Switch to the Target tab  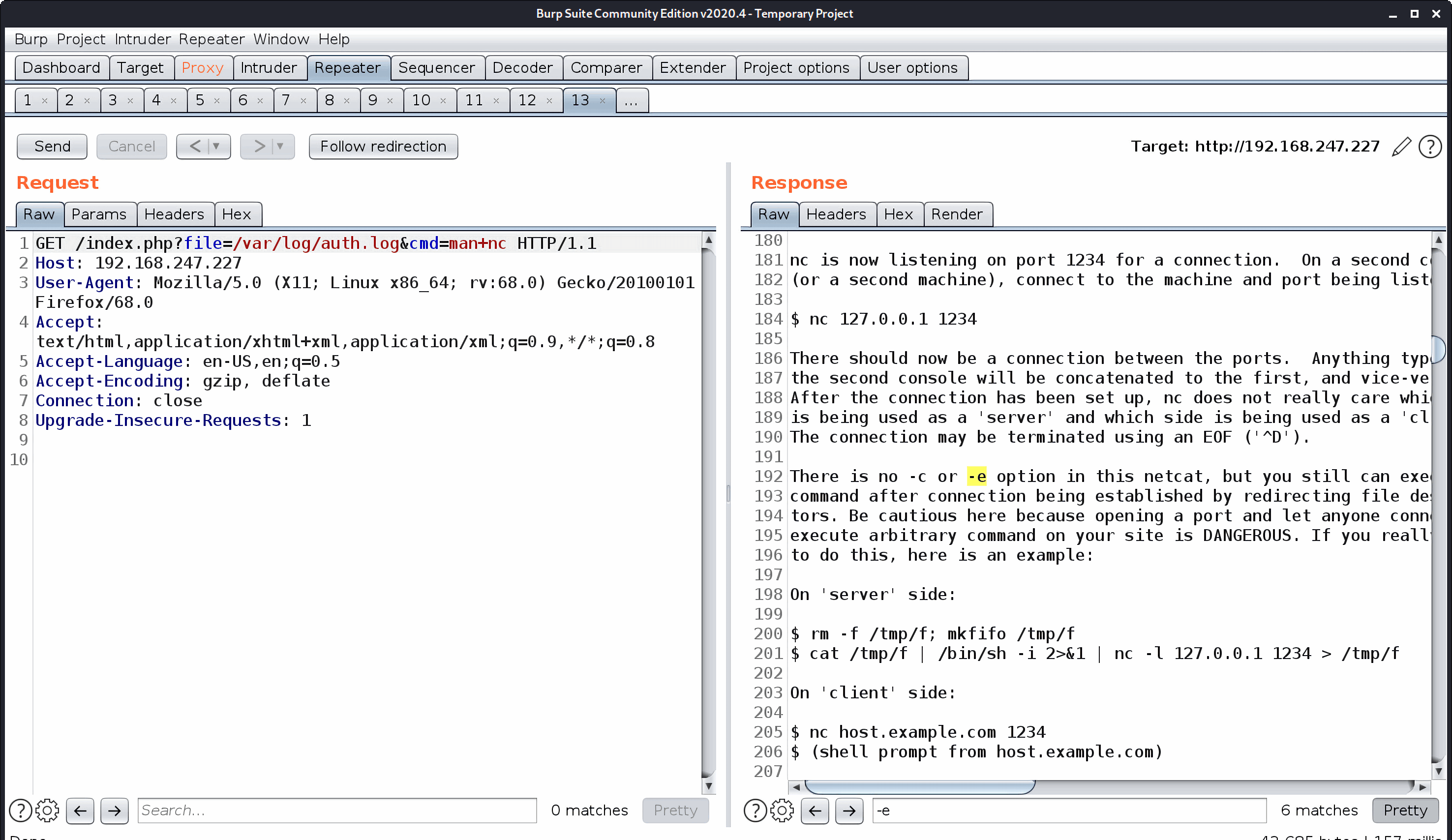141,68
